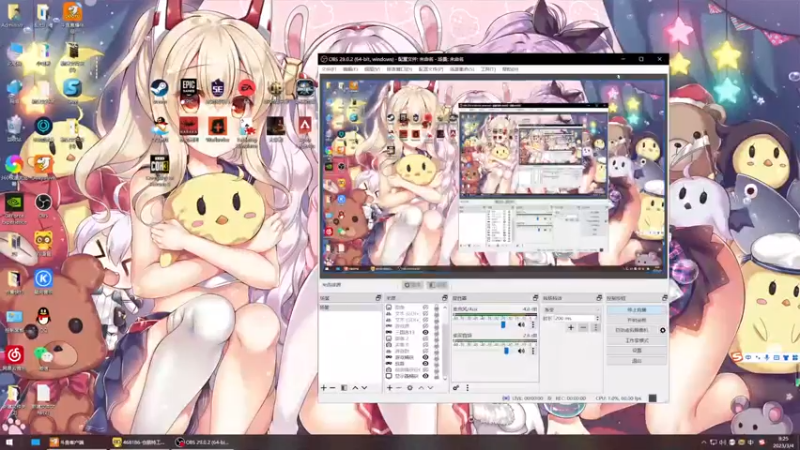Open the taskbar clock and date

[784, 442]
